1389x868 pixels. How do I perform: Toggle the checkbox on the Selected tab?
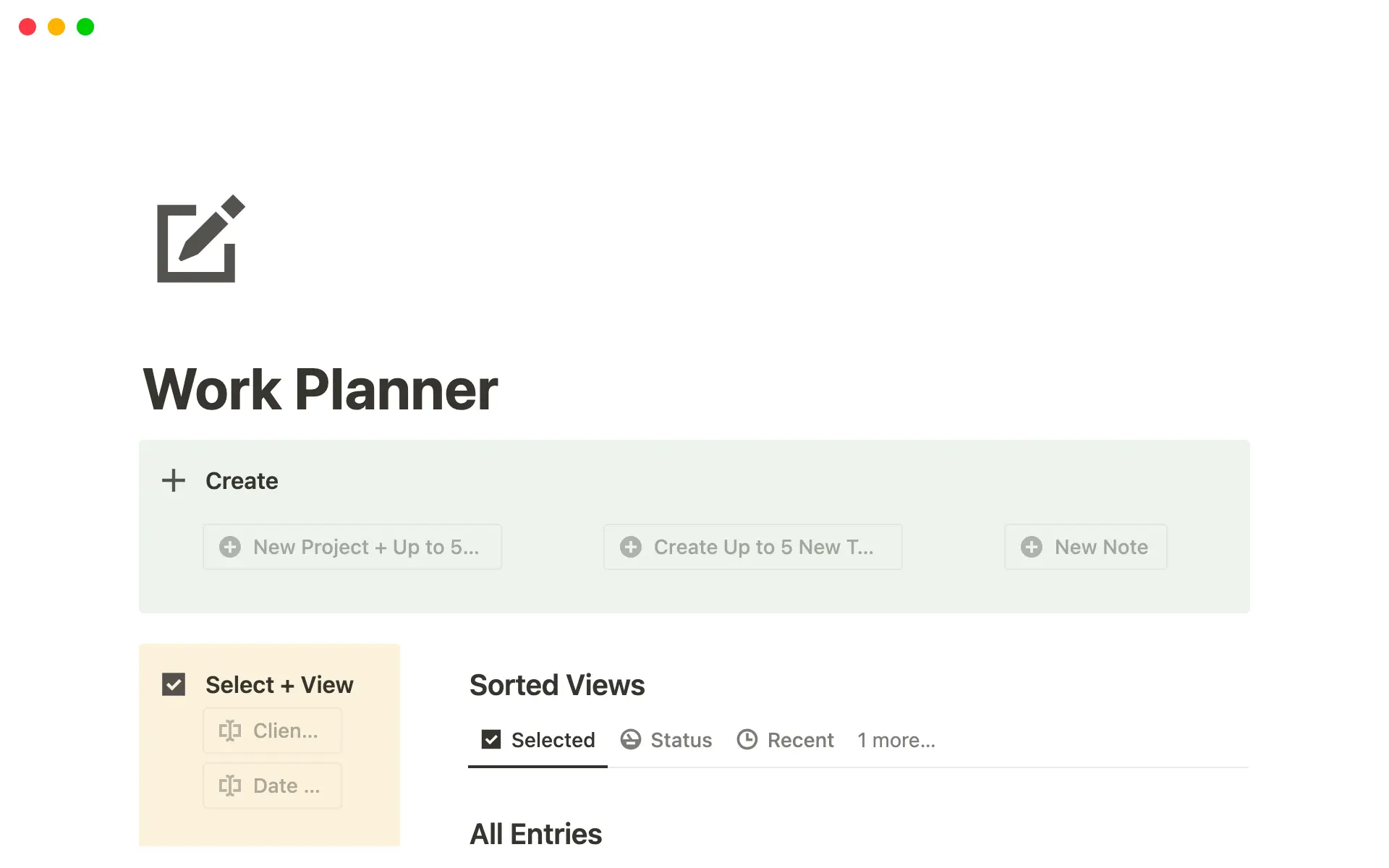point(491,739)
